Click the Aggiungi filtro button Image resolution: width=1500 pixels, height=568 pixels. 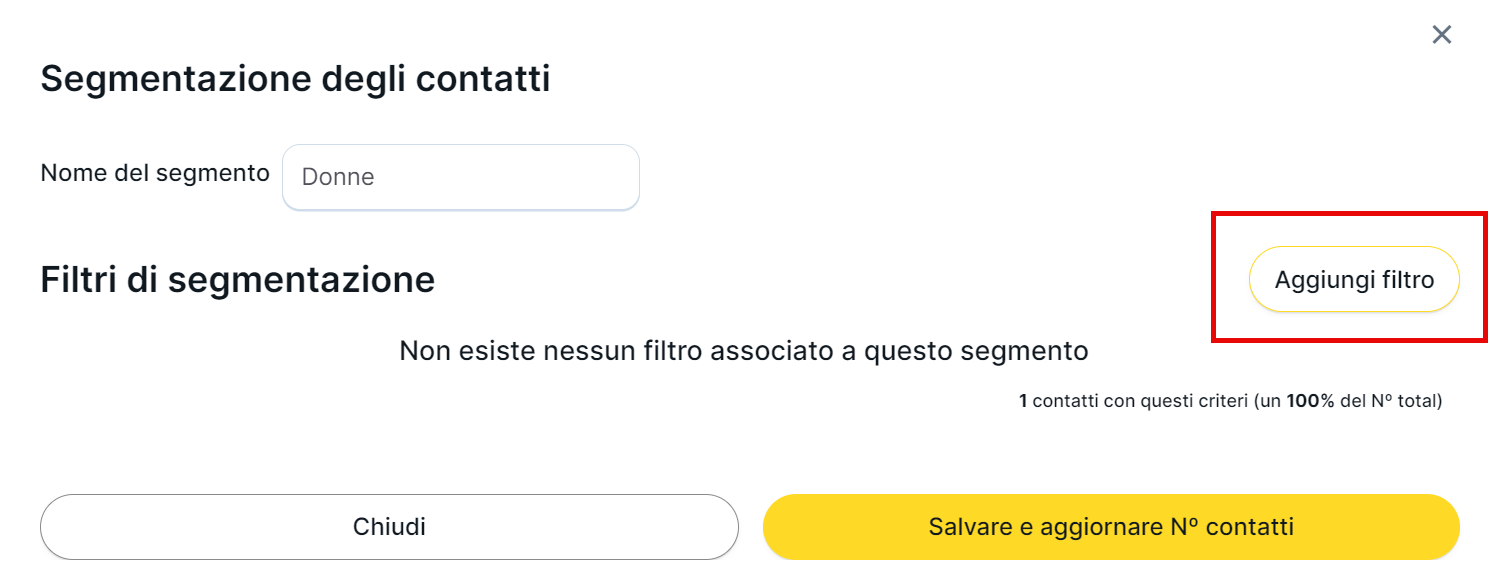tap(1354, 280)
